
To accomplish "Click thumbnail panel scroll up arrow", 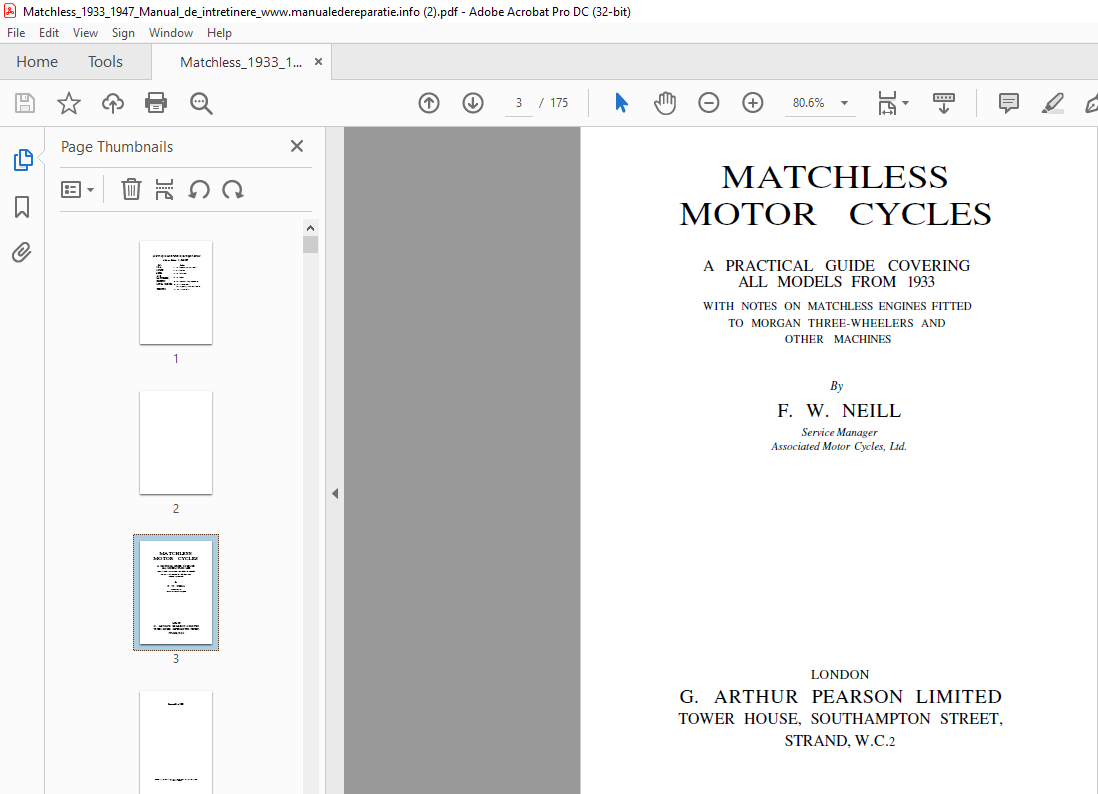I will [310, 228].
